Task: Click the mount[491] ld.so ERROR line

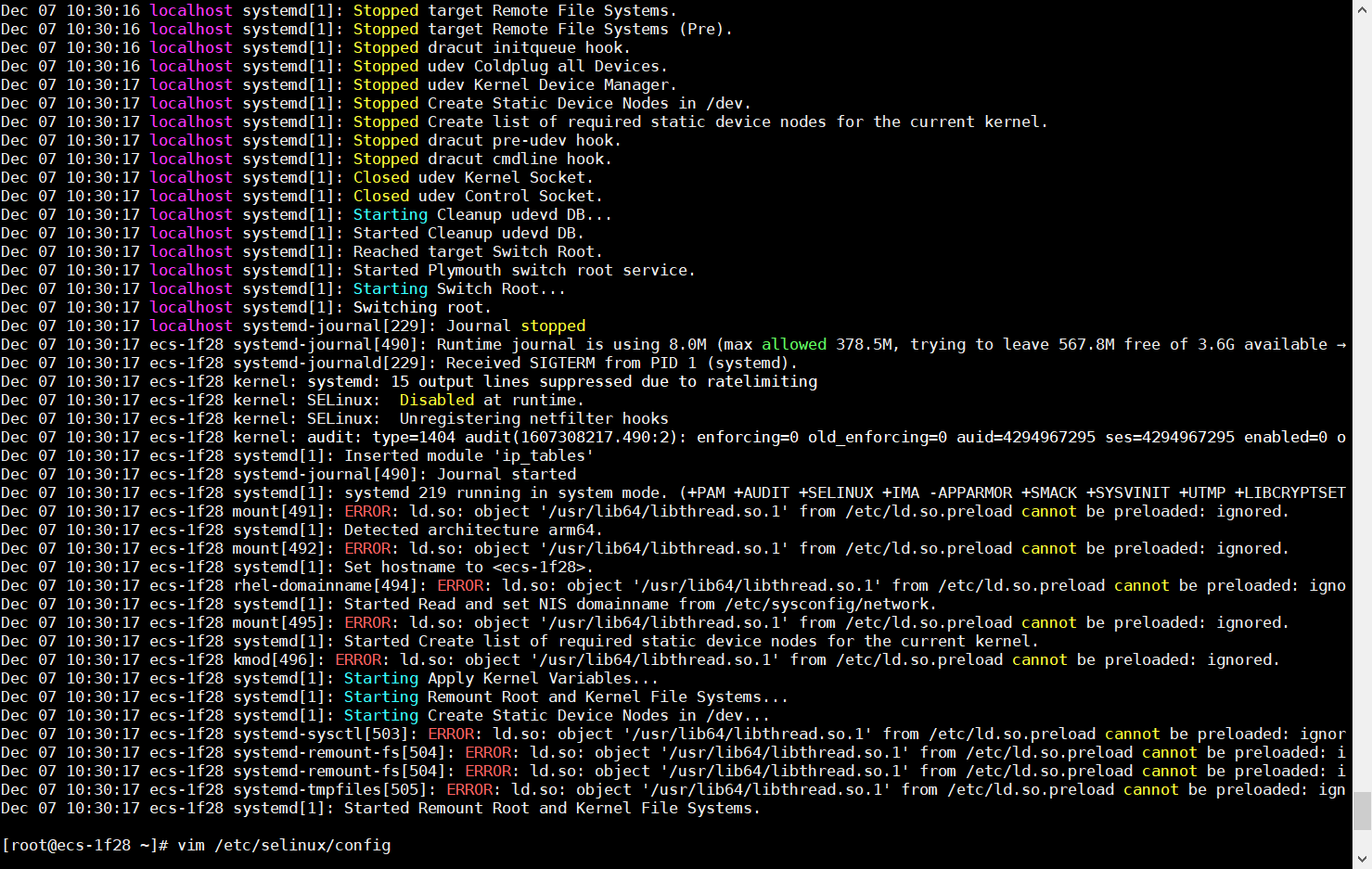Action: (x=645, y=511)
